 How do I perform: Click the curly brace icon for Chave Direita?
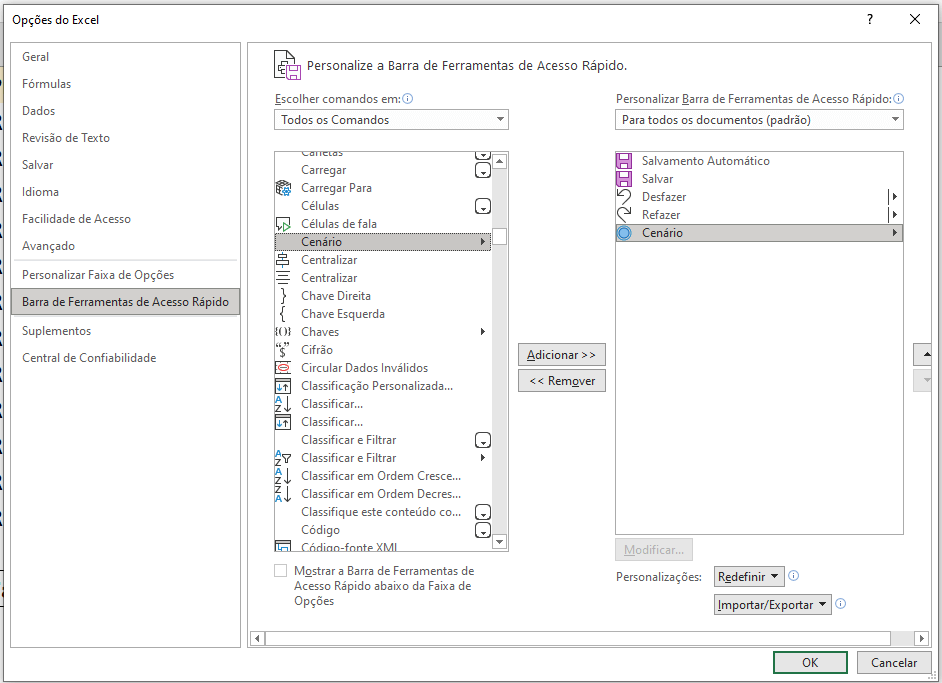[283, 296]
